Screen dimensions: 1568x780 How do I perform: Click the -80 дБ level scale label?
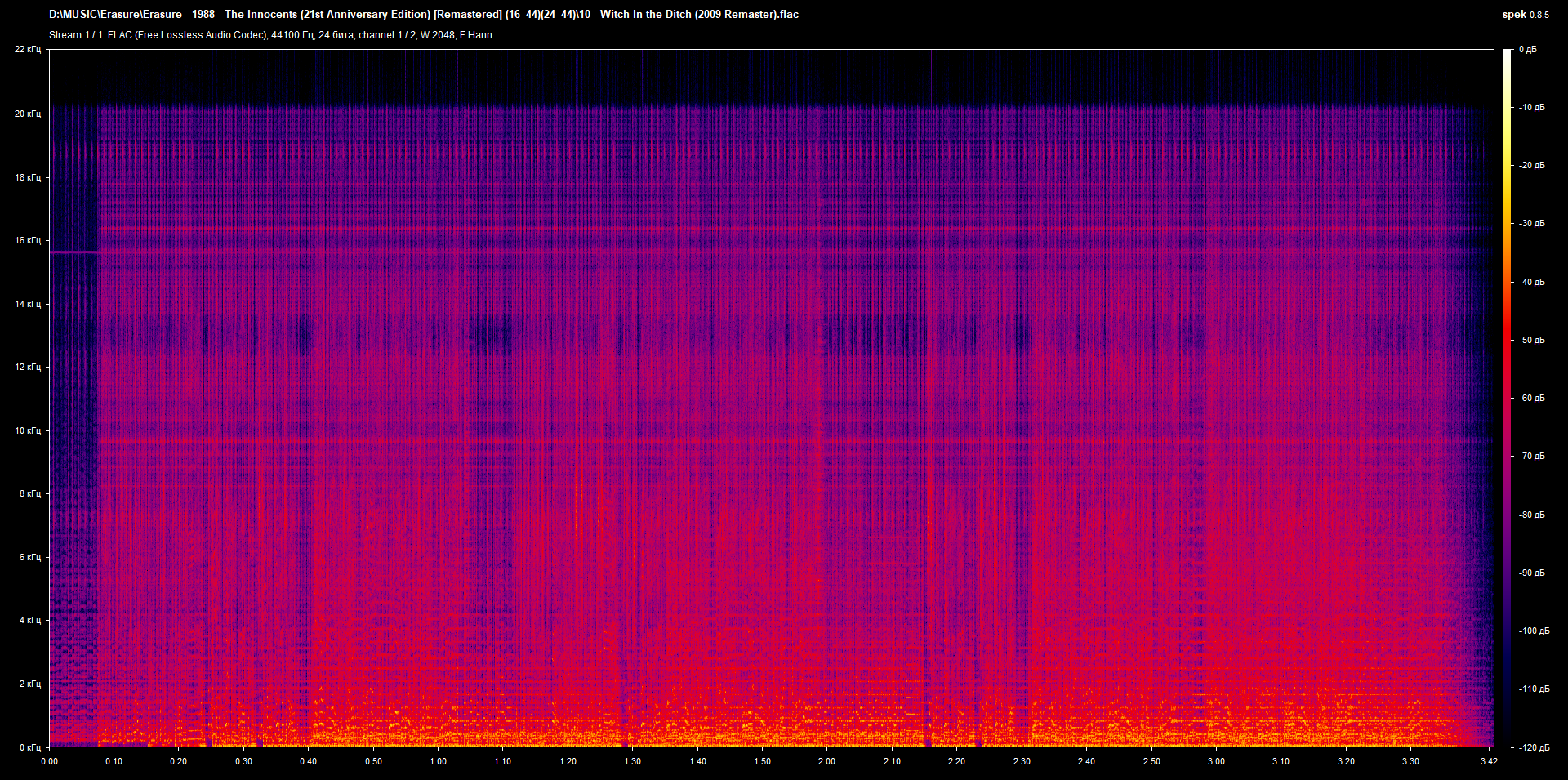1531,515
